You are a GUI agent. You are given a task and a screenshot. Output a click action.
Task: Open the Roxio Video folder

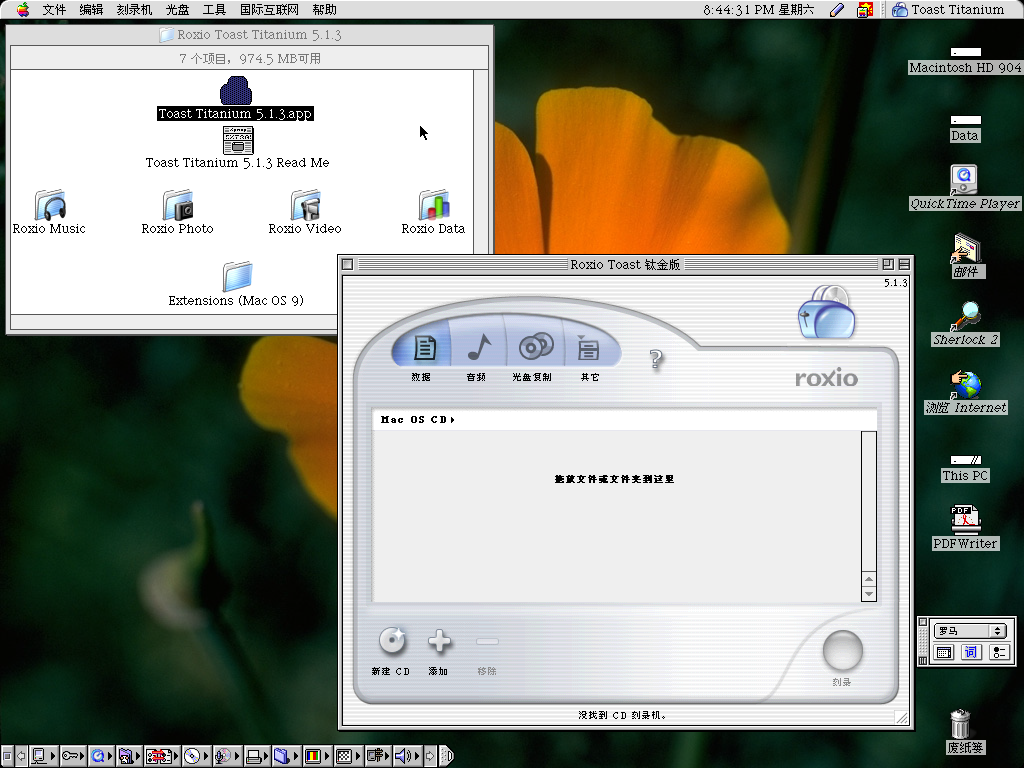305,205
